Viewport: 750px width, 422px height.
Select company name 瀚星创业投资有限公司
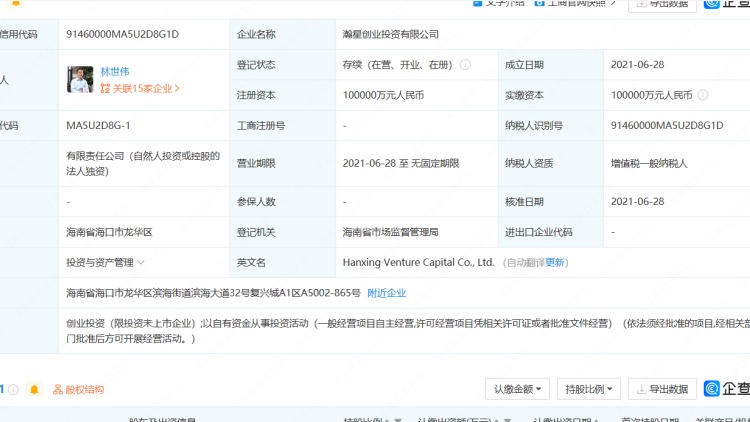tap(390, 34)
